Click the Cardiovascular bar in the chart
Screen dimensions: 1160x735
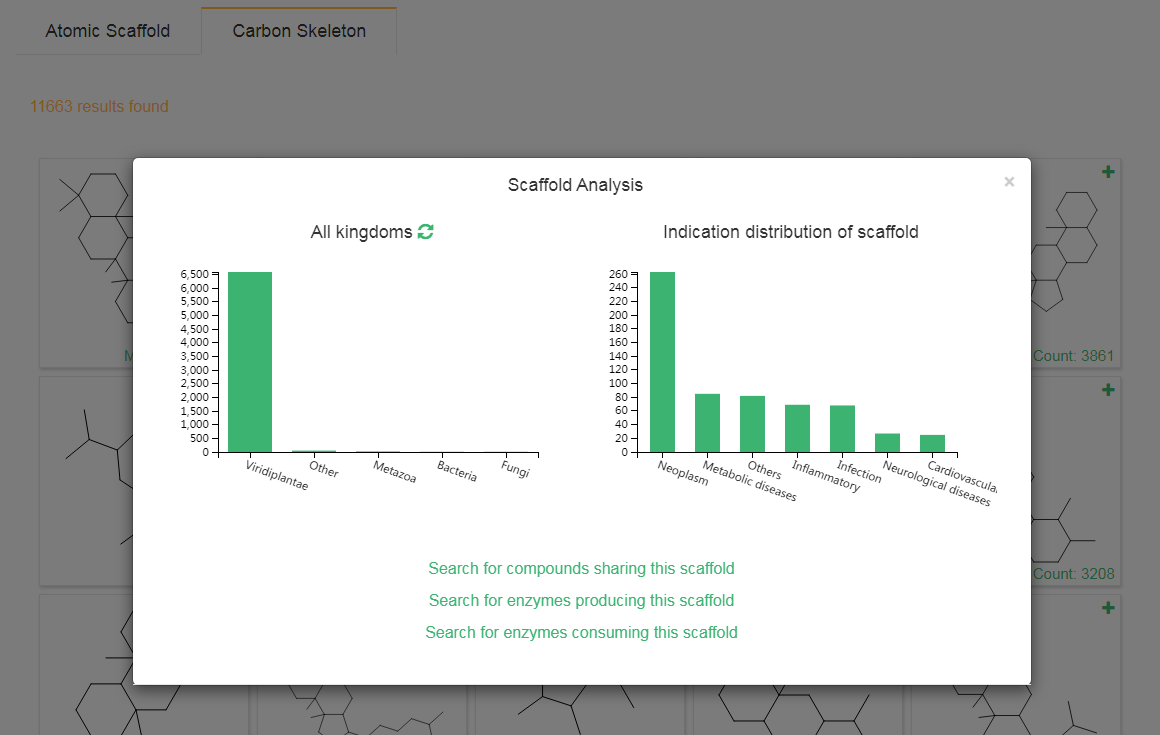pyautogui.click(x=932, y=444)
